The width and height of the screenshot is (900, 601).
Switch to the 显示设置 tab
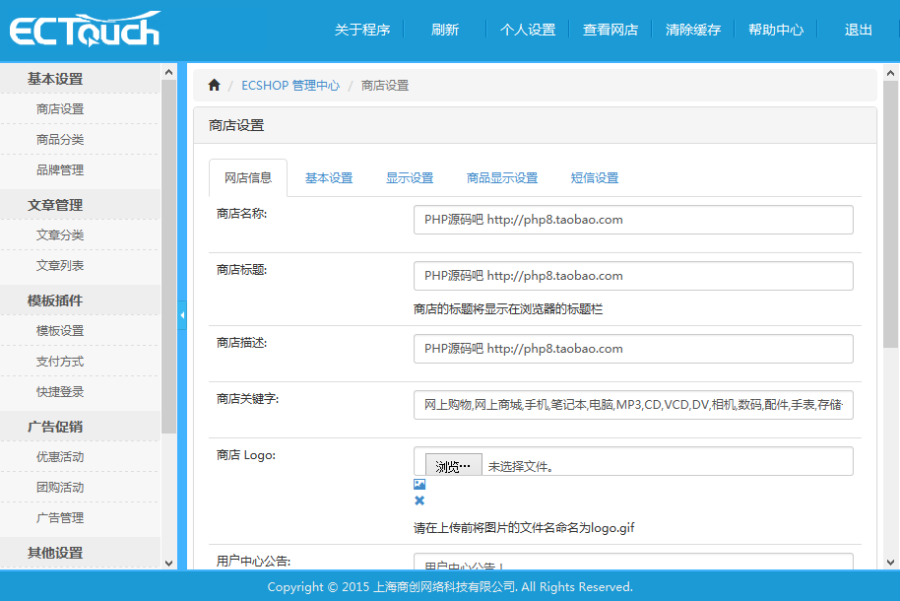click(409, 178)
